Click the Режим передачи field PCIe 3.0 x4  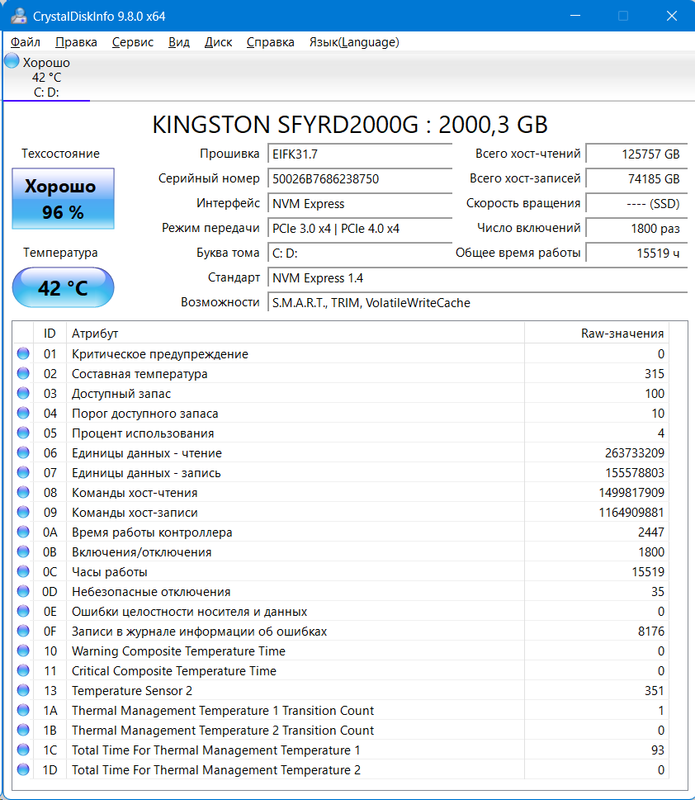[360, 228]
